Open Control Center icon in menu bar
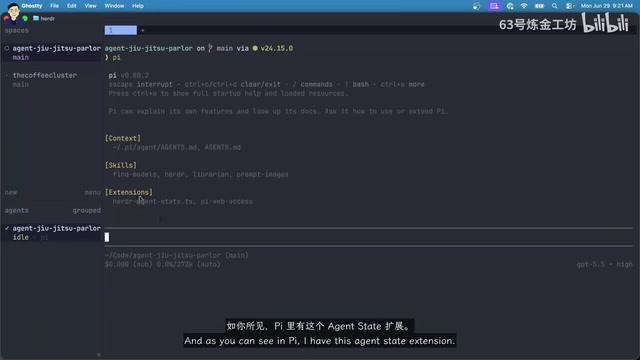 click(570, 6)
